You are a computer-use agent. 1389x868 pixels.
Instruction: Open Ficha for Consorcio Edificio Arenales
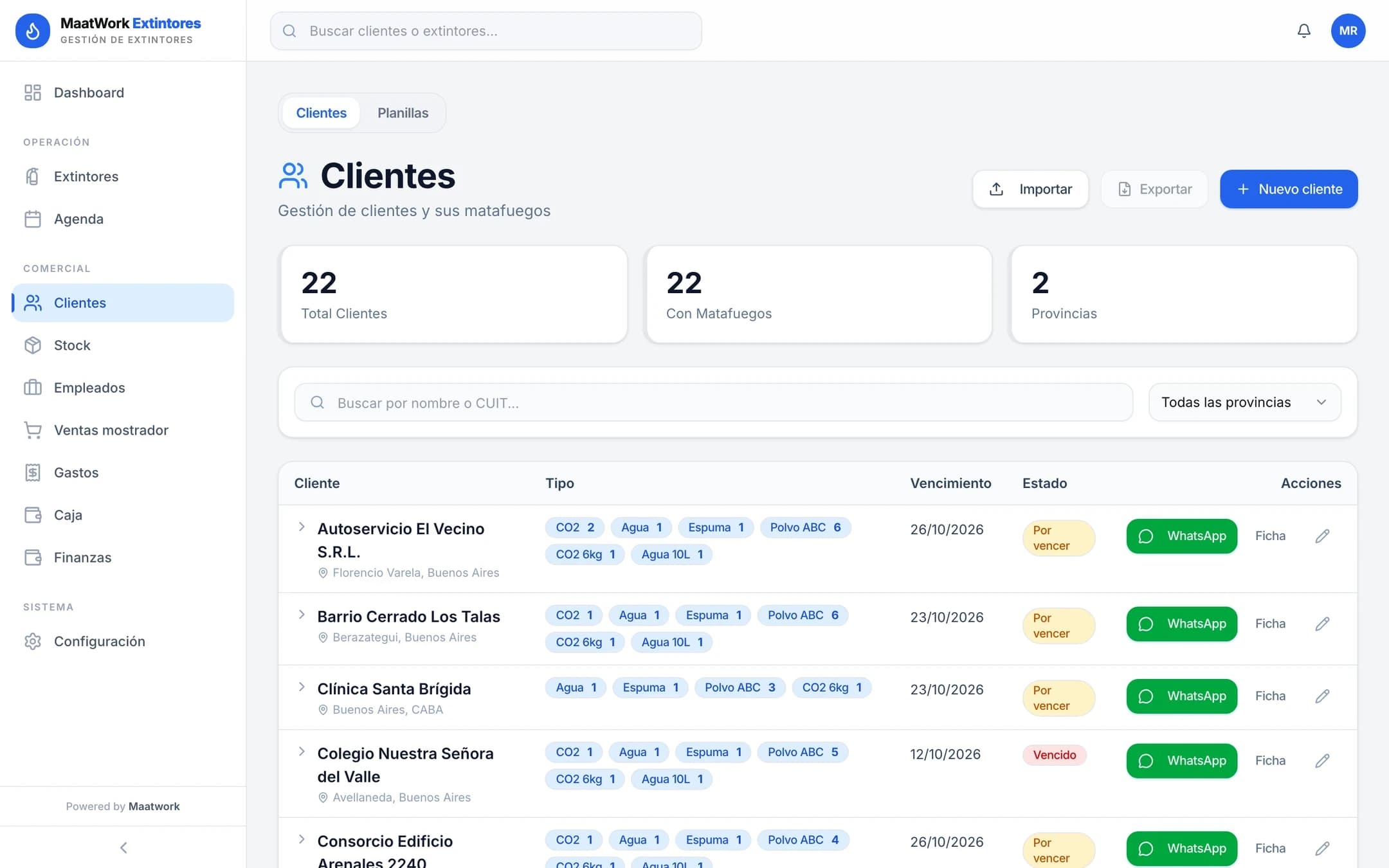1270,849
